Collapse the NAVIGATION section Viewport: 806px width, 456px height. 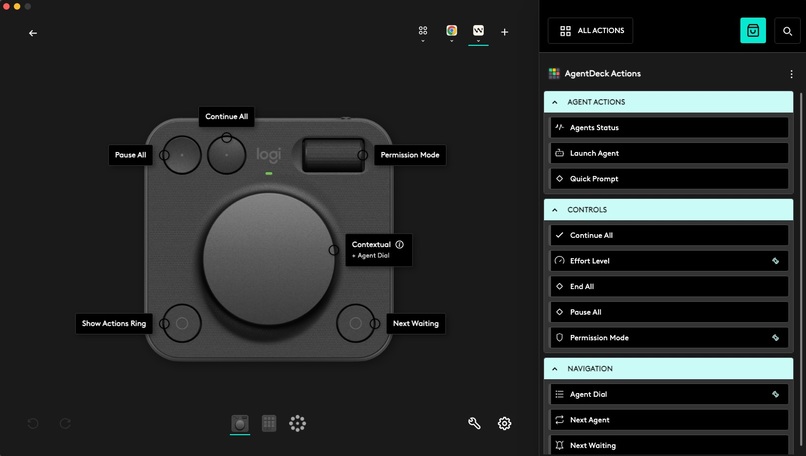(555, 369)
